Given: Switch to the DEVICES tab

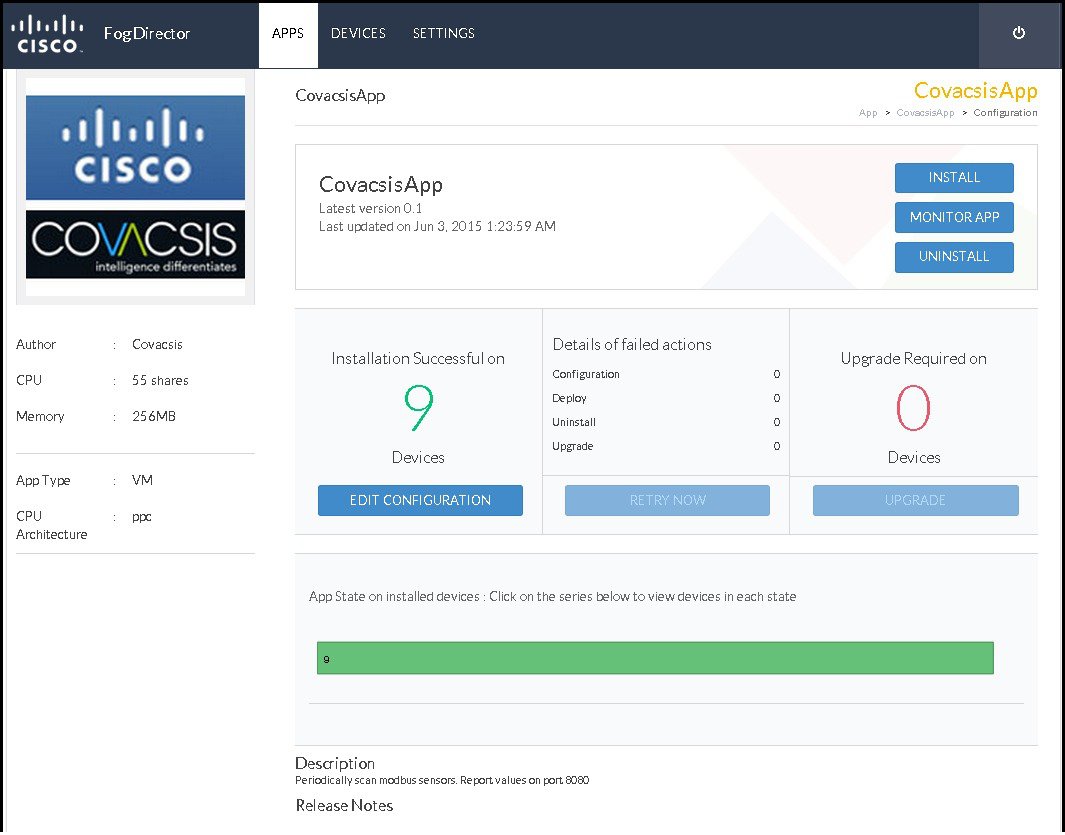Looking at the screenshot, I should tap(358, 33).
